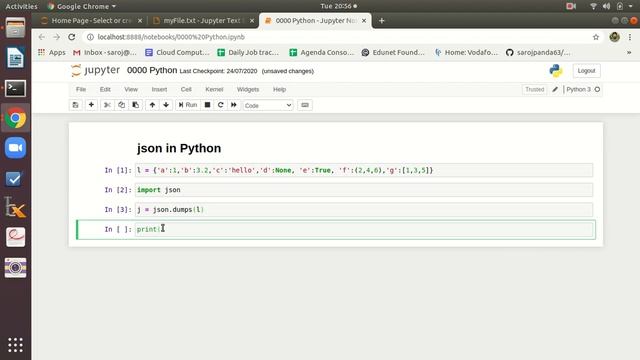Screen dimensions: 640x360
Task: Restart kernel and run all with fast-forward icon
Action: click(234, 105)
